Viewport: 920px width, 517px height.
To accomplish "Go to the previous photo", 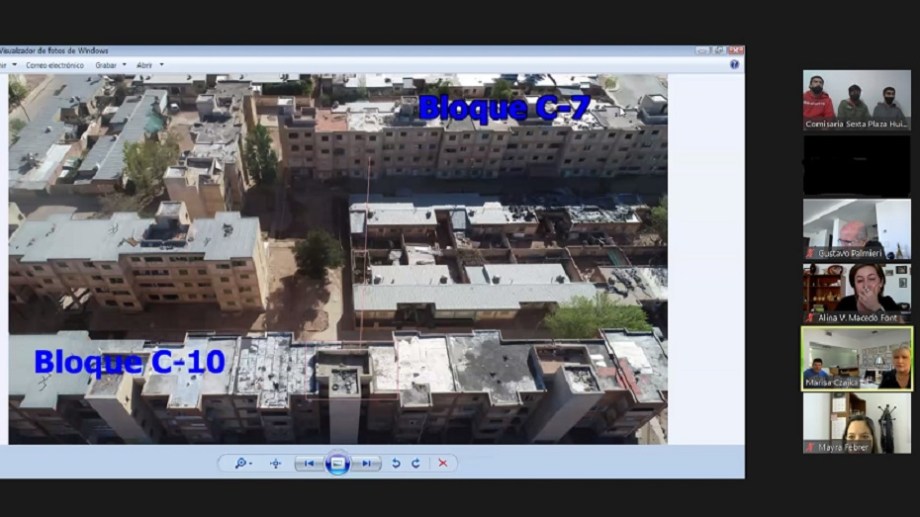I will [x=309, y=464].
